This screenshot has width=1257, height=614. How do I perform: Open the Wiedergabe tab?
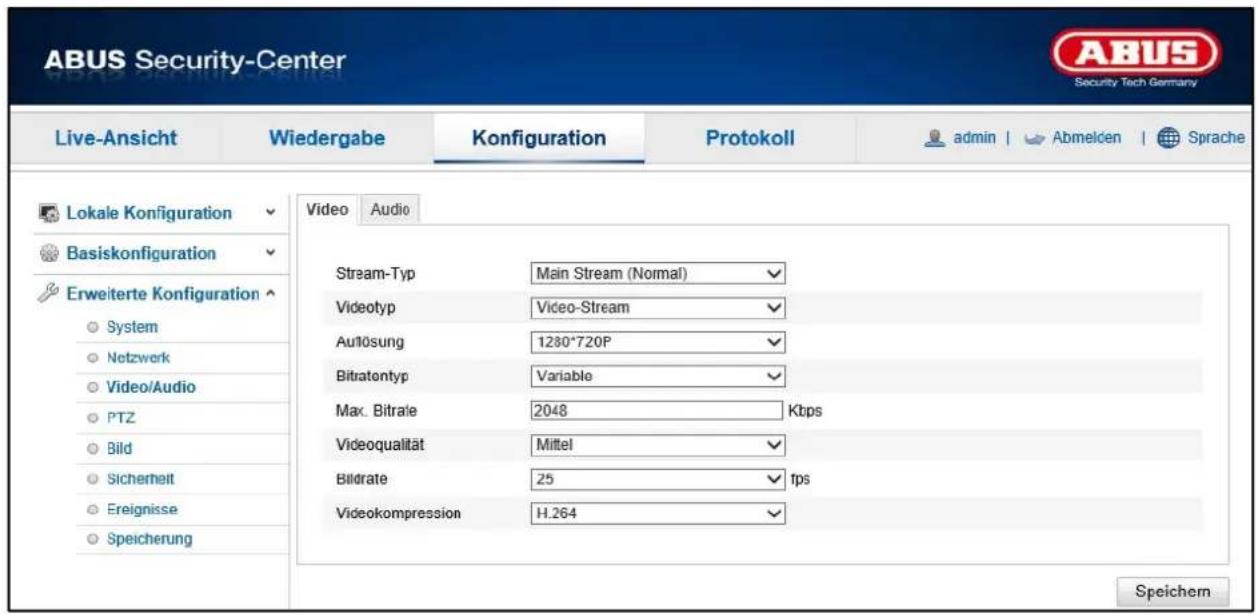pos(327,138)
